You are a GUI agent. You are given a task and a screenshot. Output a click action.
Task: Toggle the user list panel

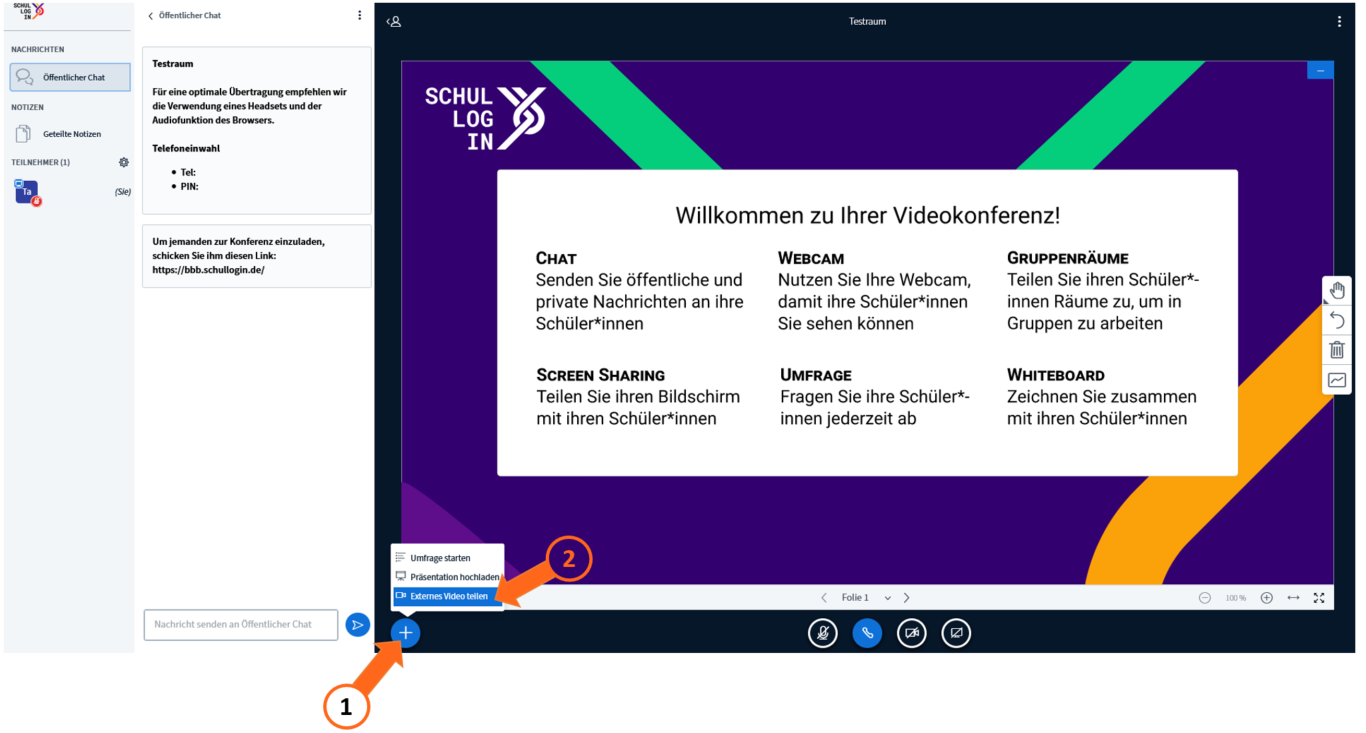(394, 21)
